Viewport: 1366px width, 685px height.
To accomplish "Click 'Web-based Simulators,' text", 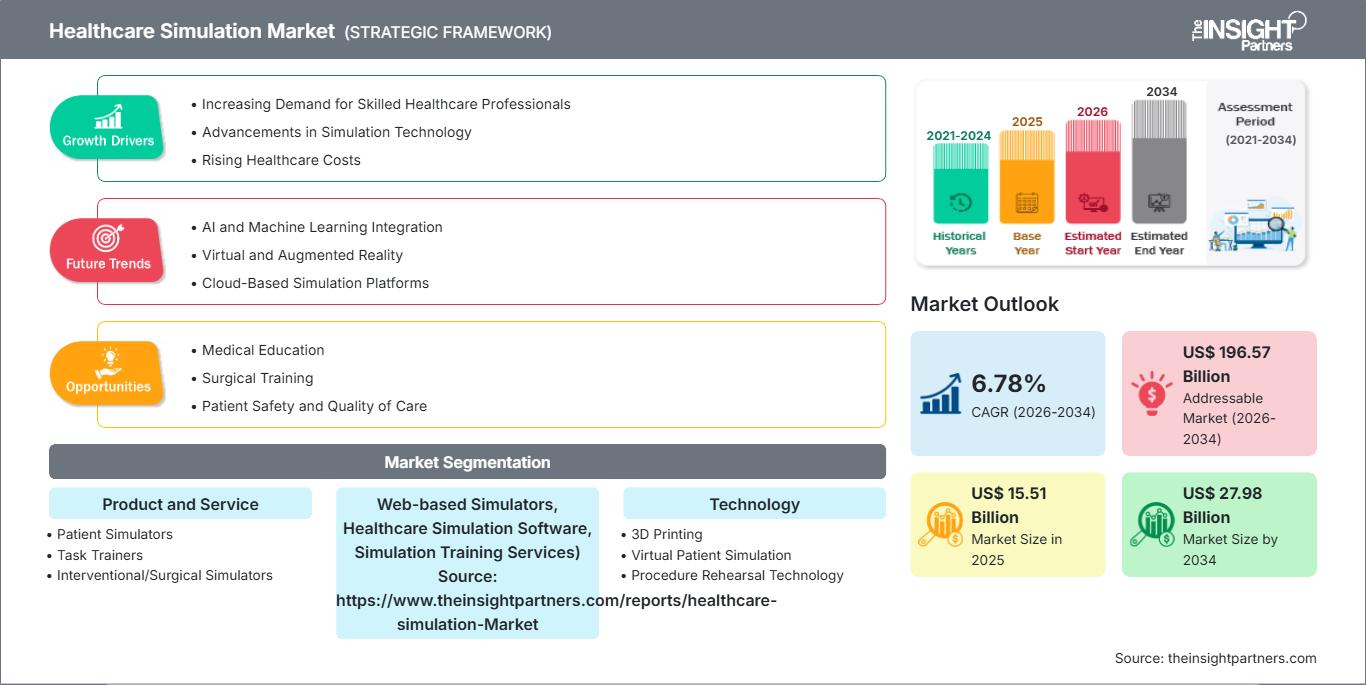I will pyautogui.click(x=467, y=504).
